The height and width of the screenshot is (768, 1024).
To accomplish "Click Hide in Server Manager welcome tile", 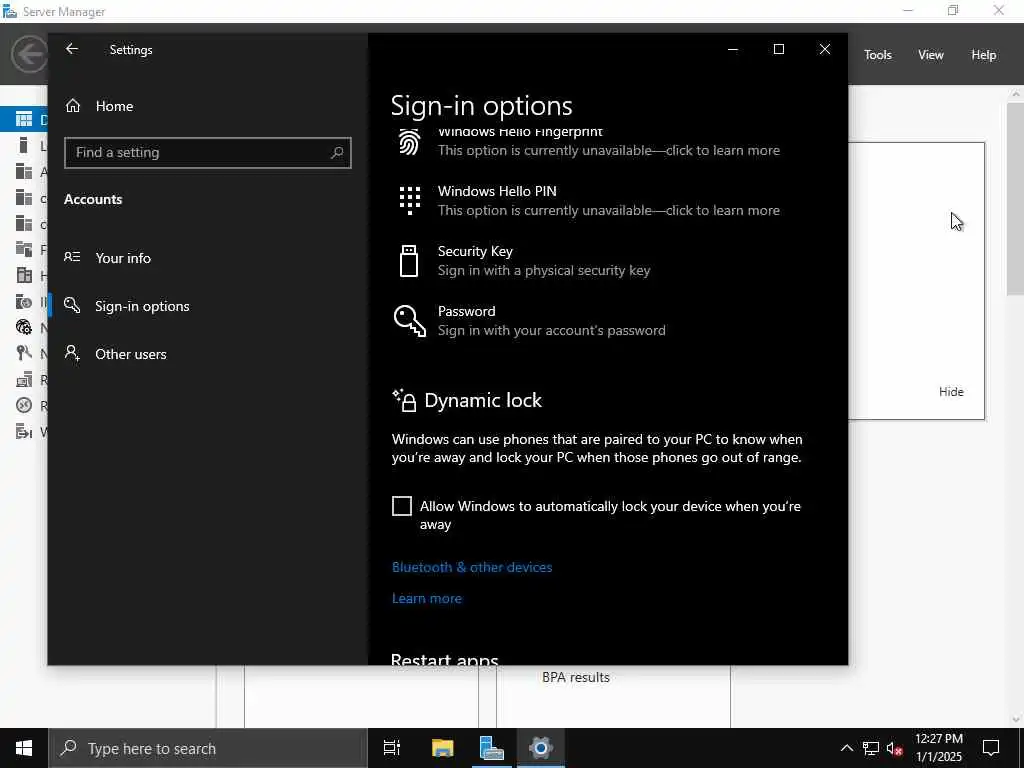I will (951, 392).
